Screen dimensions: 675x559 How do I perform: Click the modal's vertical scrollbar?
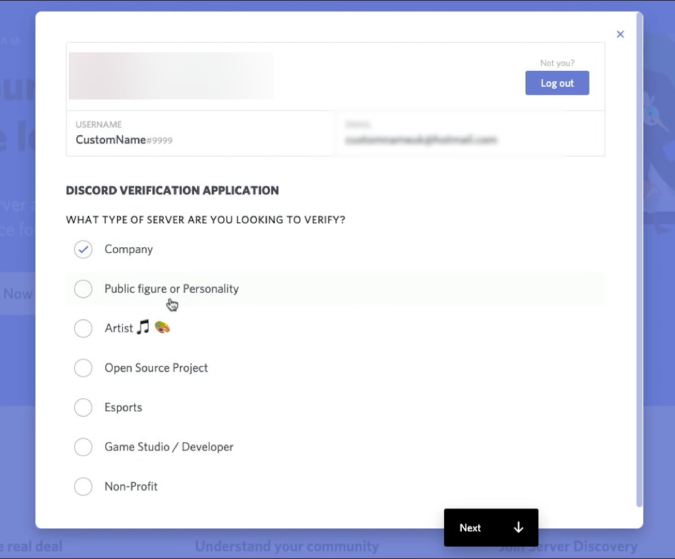(639, 260)
